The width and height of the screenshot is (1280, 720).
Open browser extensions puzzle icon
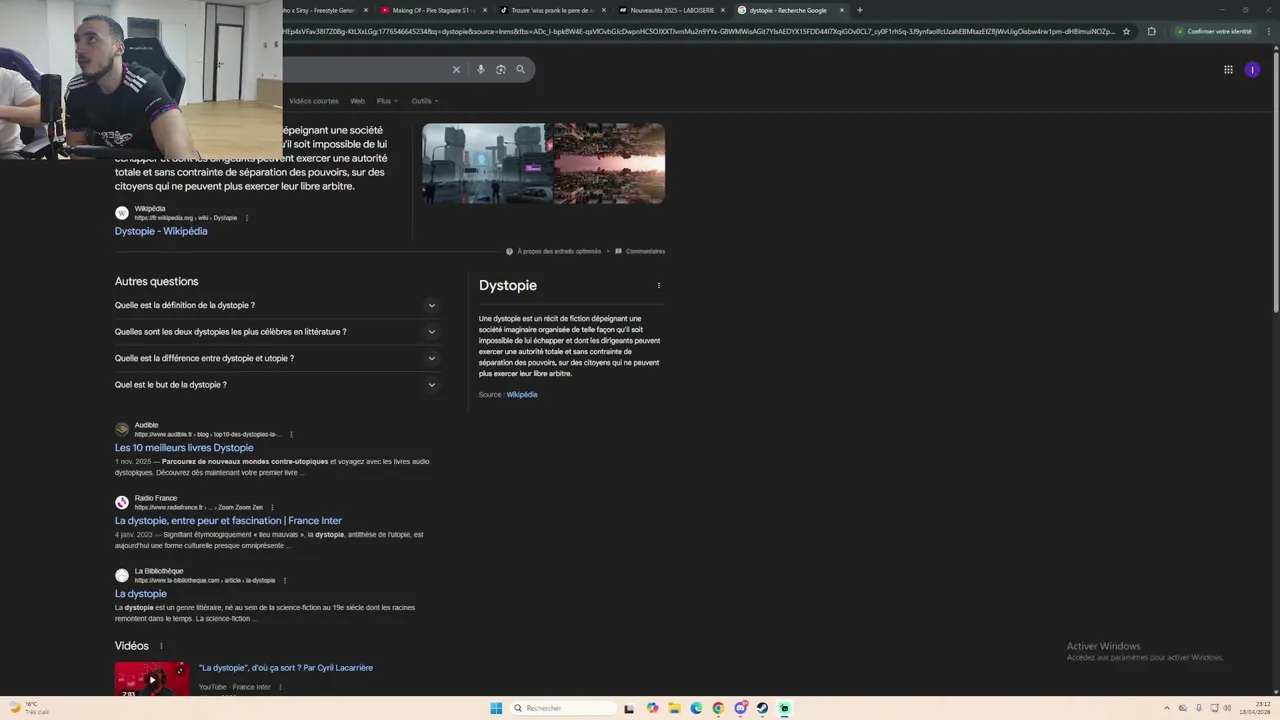point(1151,31)
